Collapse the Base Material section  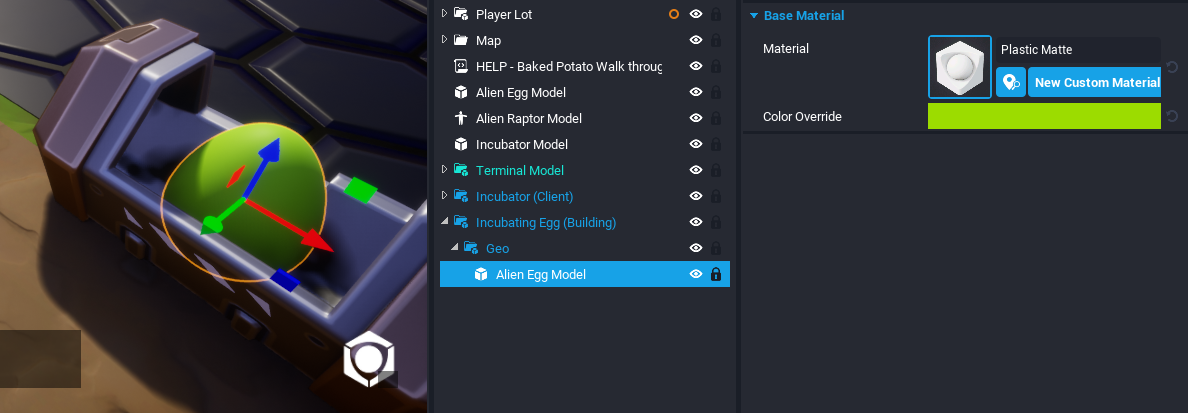tap(753, 16)
